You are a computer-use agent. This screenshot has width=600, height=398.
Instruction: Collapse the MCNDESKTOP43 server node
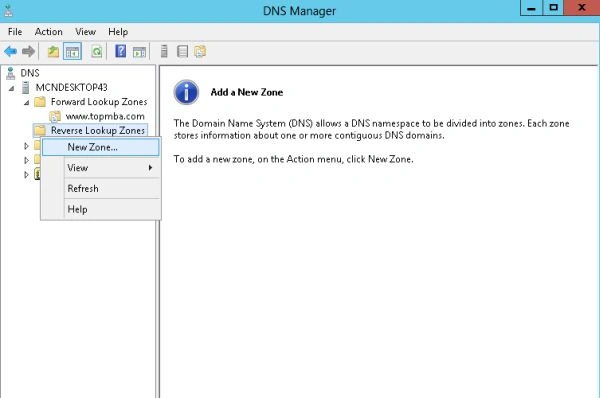pyautogui.click(x=12, y=88)
